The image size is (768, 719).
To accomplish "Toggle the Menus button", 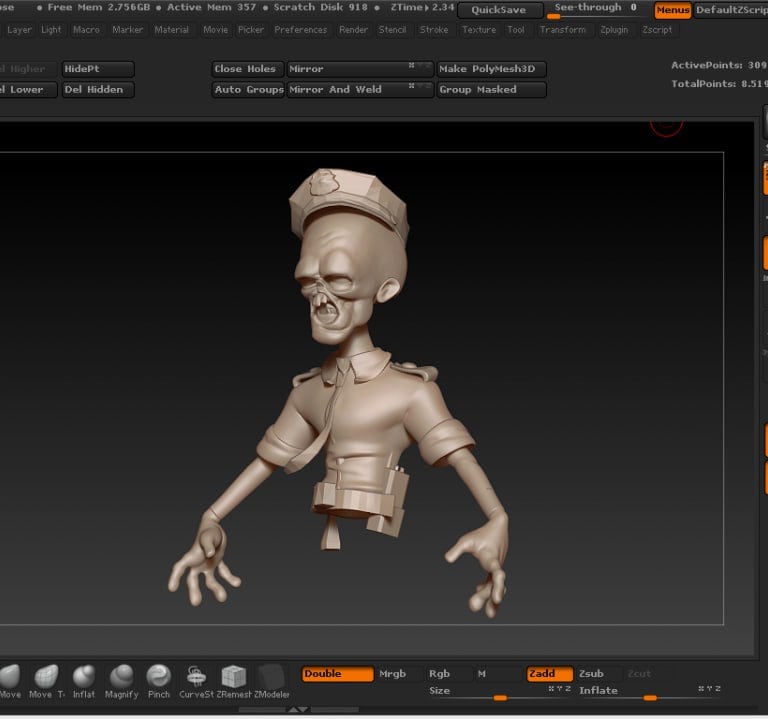I will pos(672,10).
